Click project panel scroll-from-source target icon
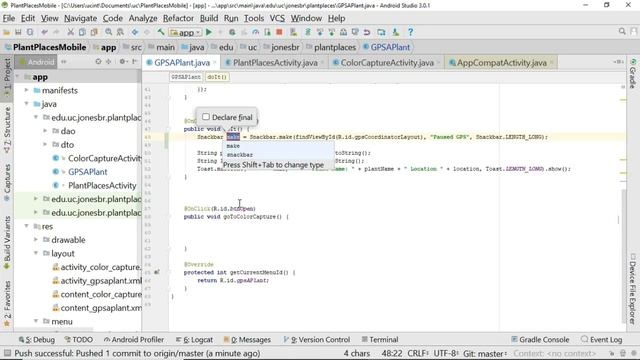The height and width of the screenshot is (360, 640). [x=98, y=62]
